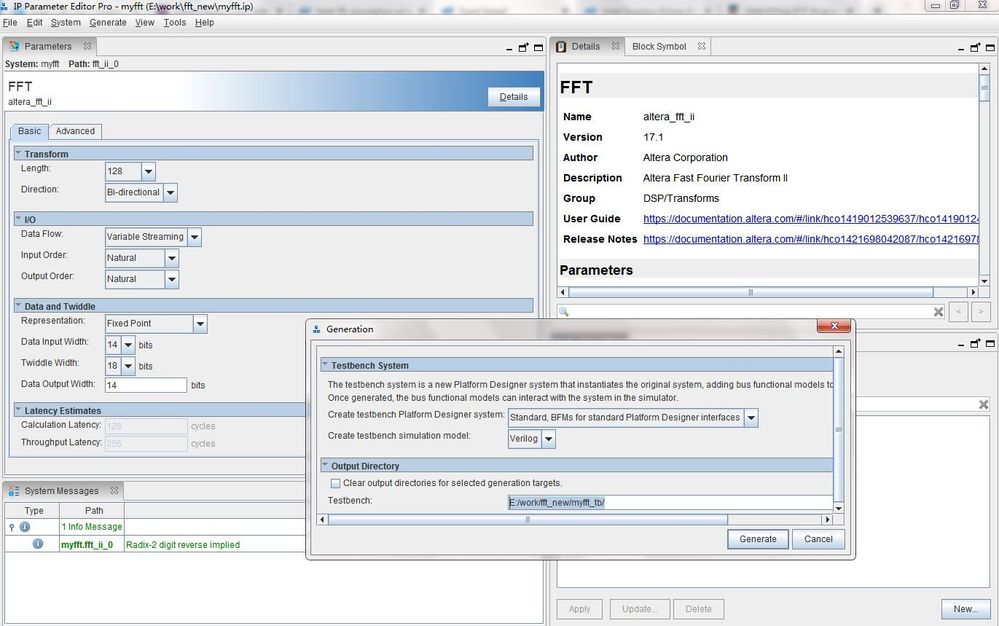Open the Edit menu
Screen dimensions: 999x626
pyautogui.click(x=34, y=22)
